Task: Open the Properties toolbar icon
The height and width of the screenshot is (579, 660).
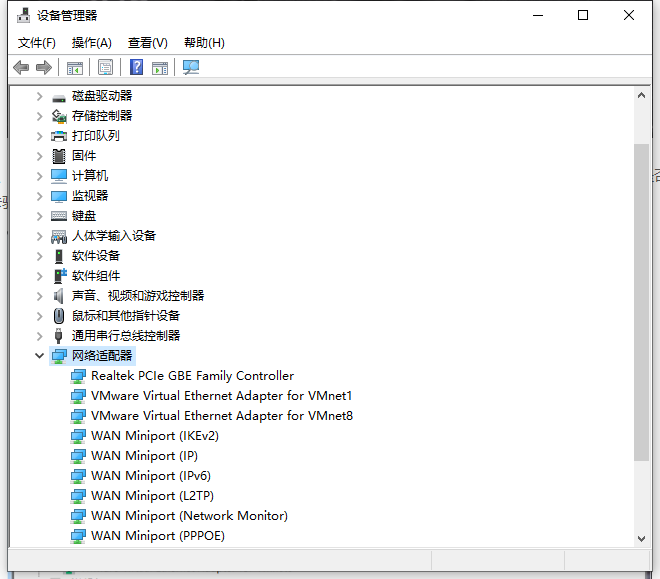Action: tap(105, 67)
